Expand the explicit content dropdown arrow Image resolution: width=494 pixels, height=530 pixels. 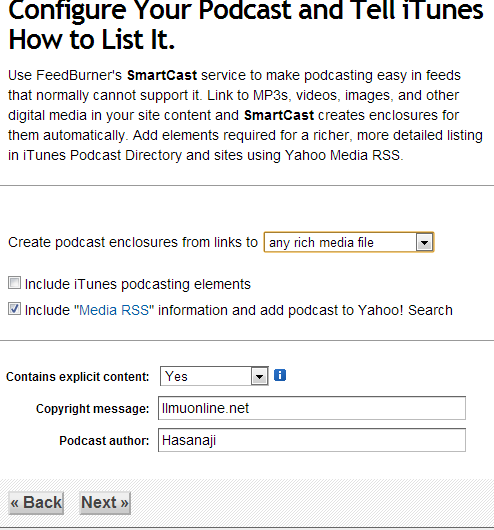pos(259,376)
